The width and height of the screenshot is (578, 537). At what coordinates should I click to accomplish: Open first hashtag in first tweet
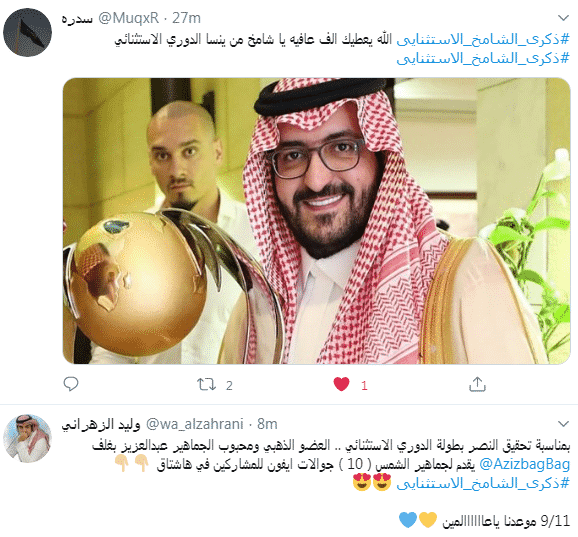coord(483,39)
